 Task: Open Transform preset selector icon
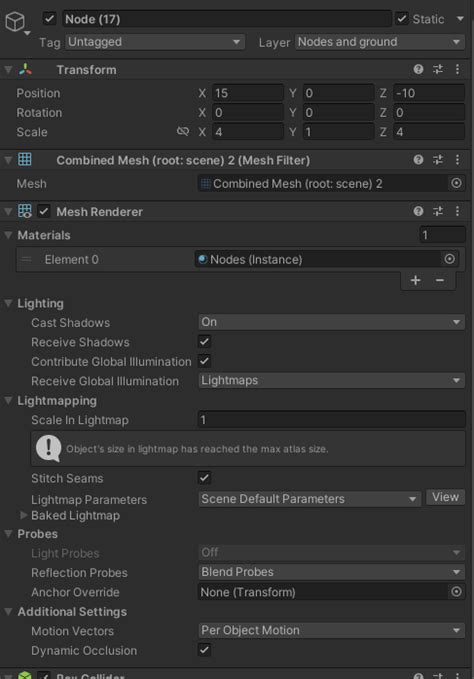438,69
